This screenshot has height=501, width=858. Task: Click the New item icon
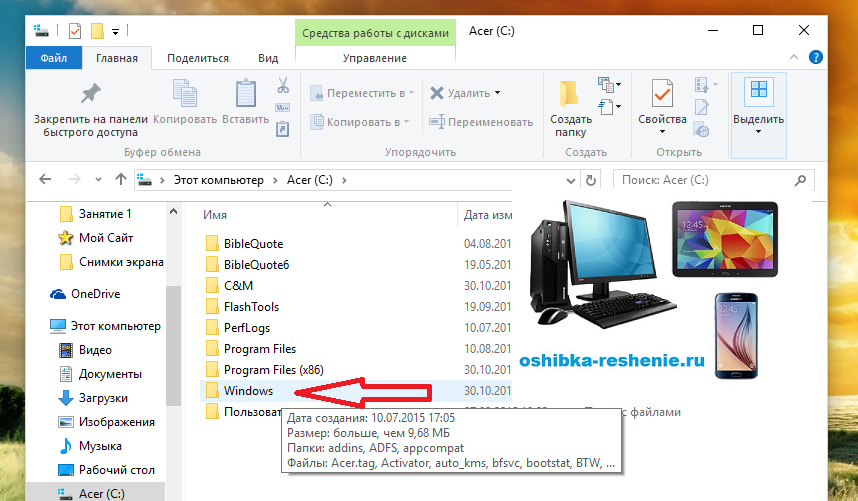pyautogui.click(x=606, y=84)
